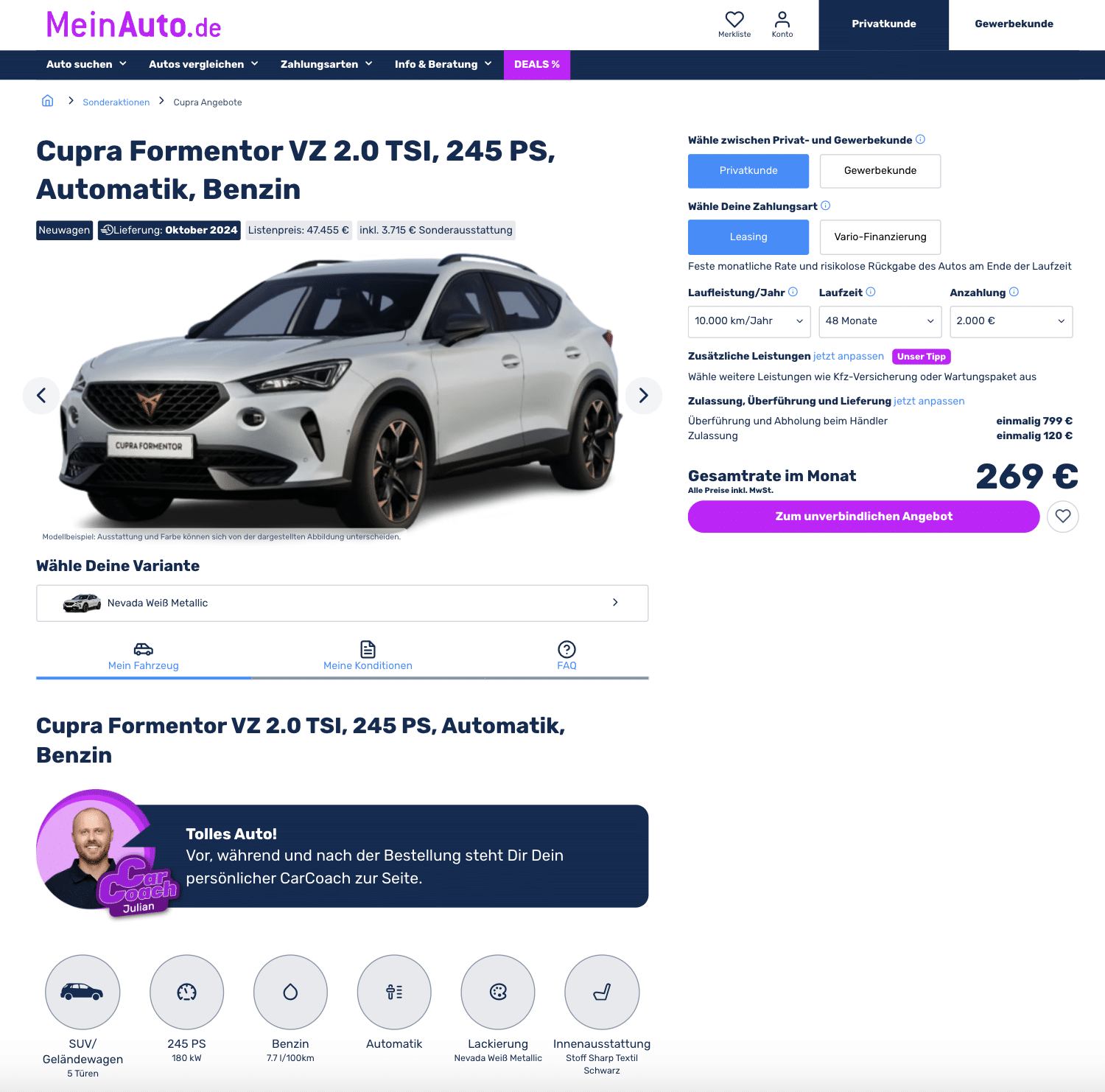Add the car to favorites with the heart button

(x=1063, y=517)
